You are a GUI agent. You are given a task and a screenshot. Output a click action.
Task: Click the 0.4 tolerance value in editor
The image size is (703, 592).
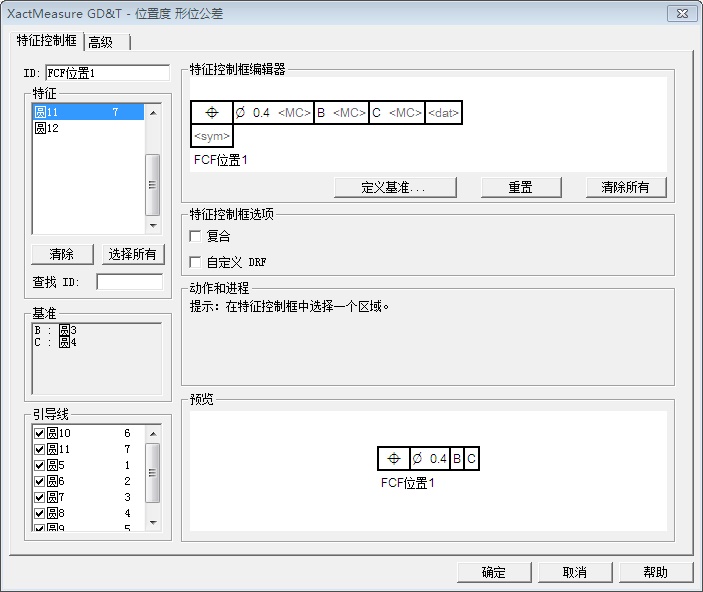coord(261,113)
